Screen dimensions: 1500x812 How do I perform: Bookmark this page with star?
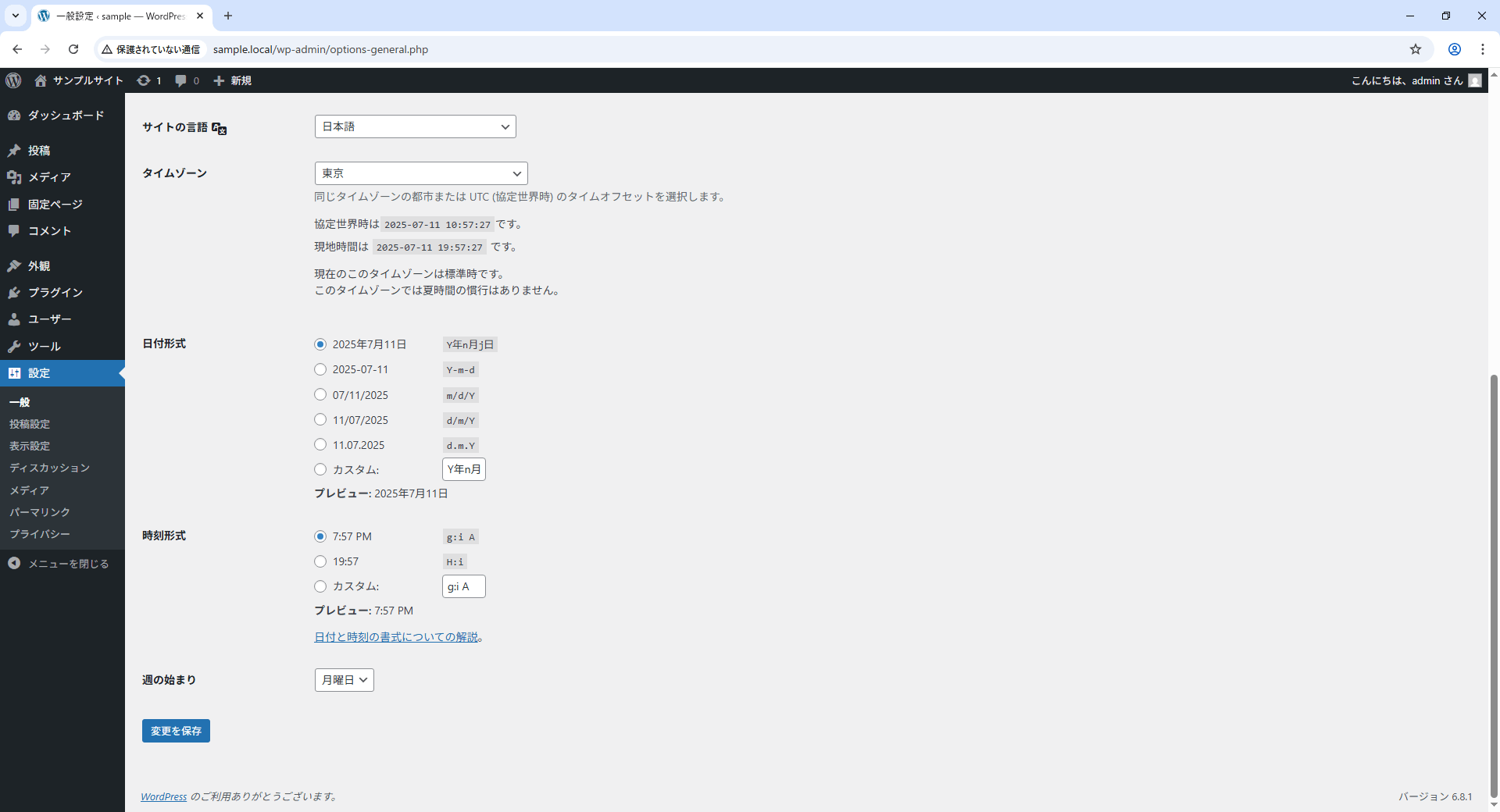[x=1416, y=49]
